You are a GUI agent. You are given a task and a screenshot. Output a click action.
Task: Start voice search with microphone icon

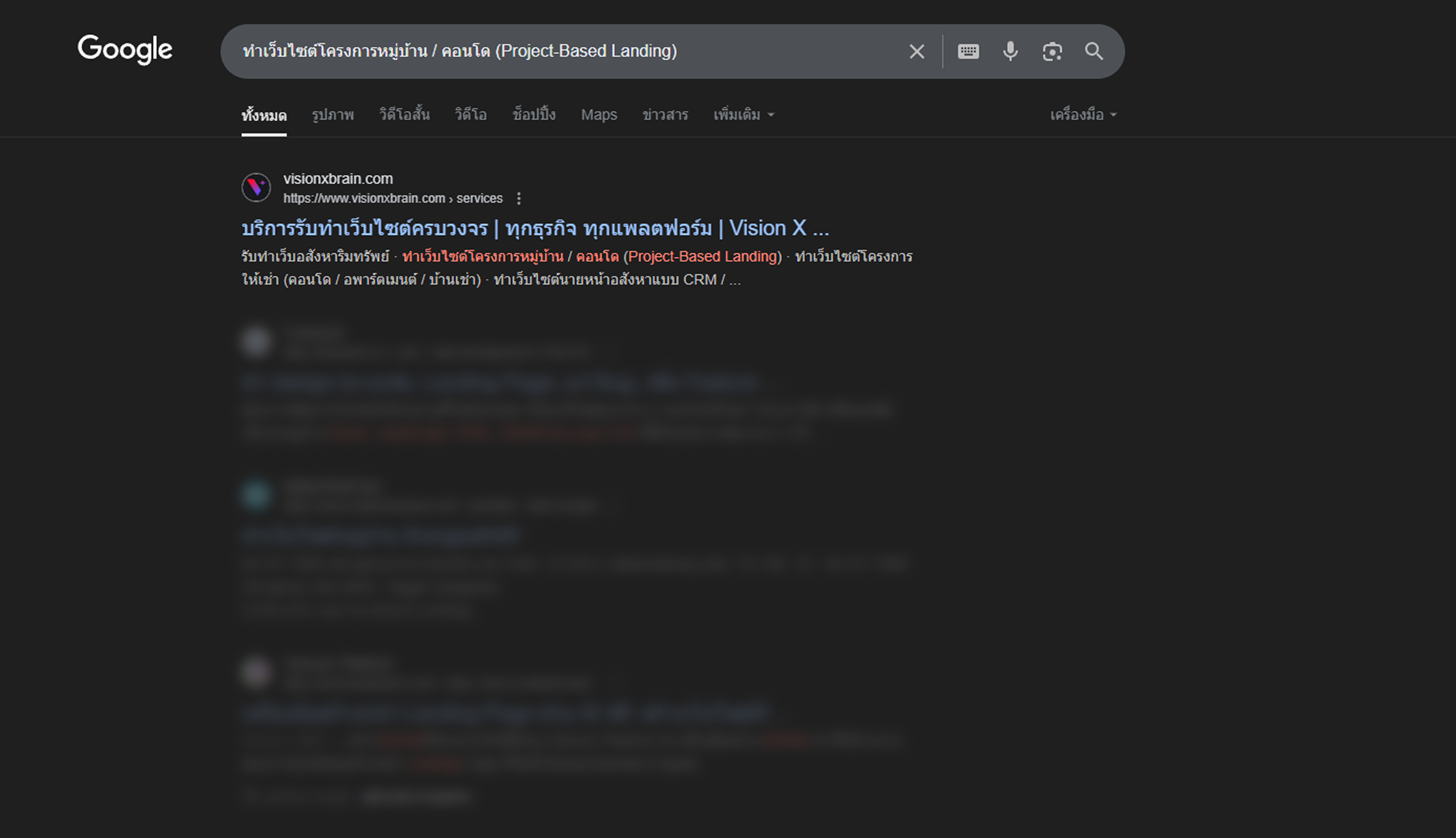(x=1011, y=52)
